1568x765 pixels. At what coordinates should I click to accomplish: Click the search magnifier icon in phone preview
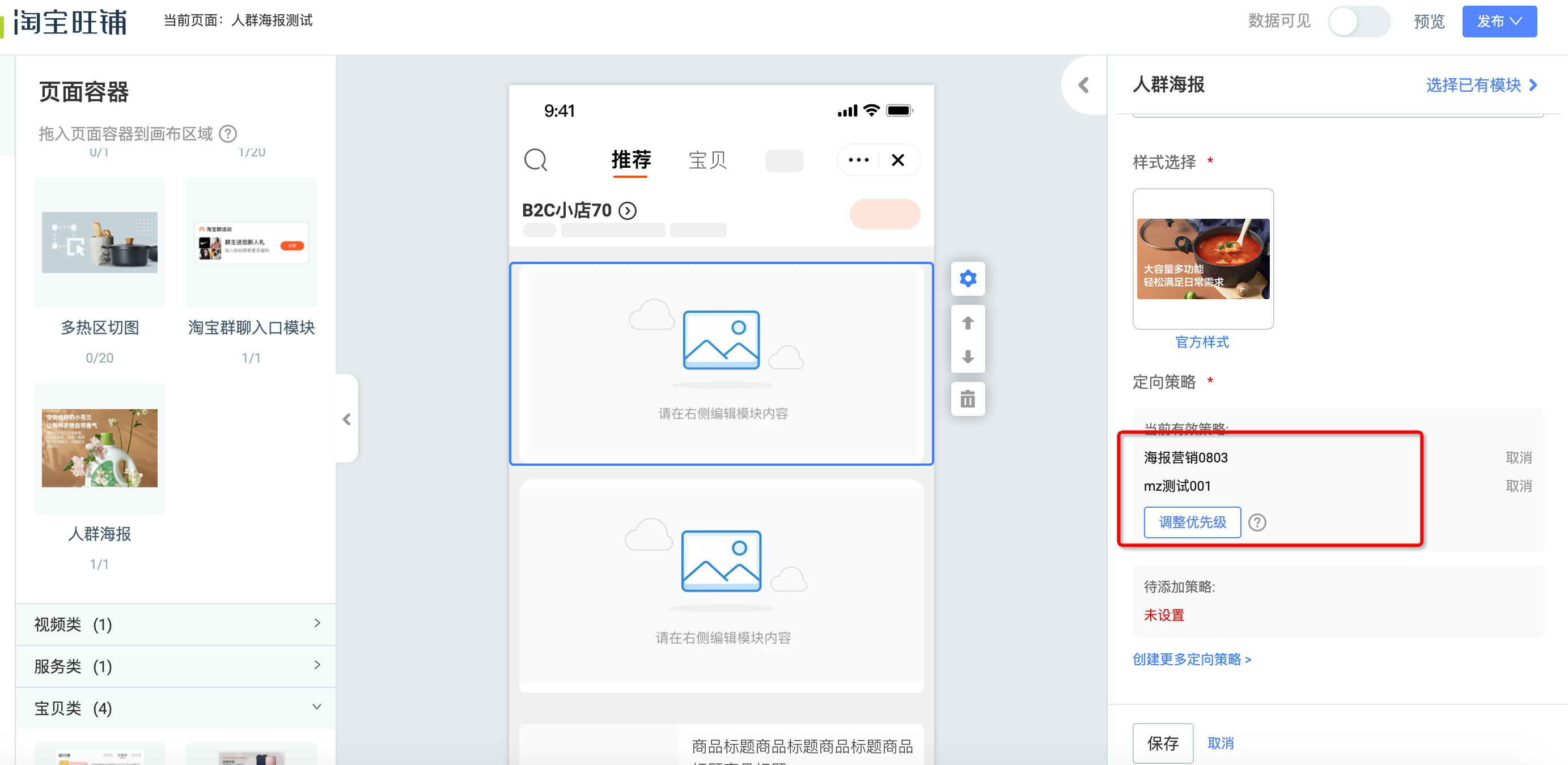point(536,160)
